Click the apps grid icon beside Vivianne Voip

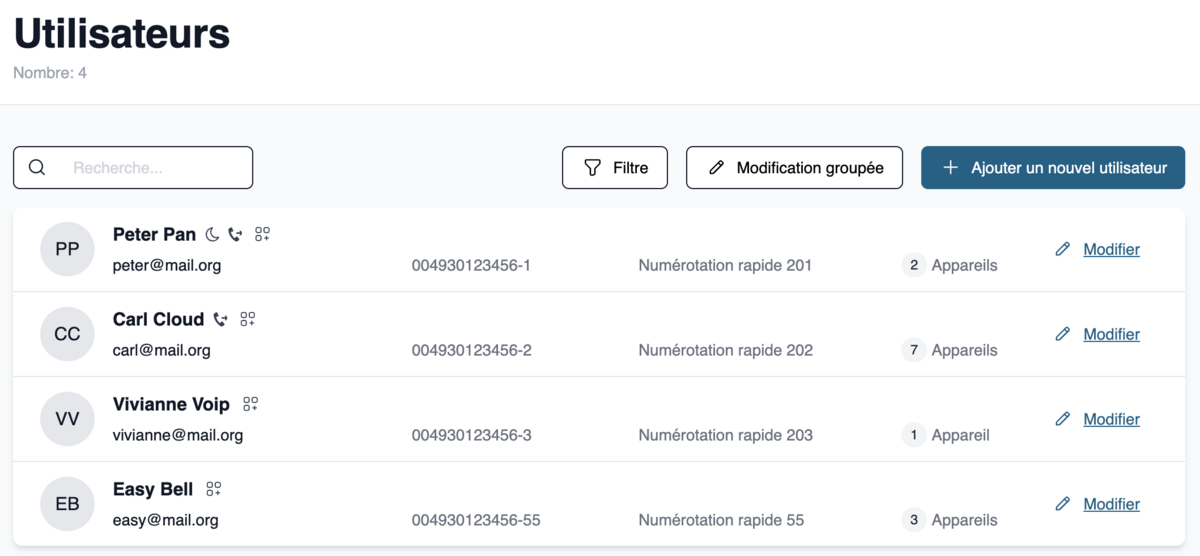click(x=250, y=405)
